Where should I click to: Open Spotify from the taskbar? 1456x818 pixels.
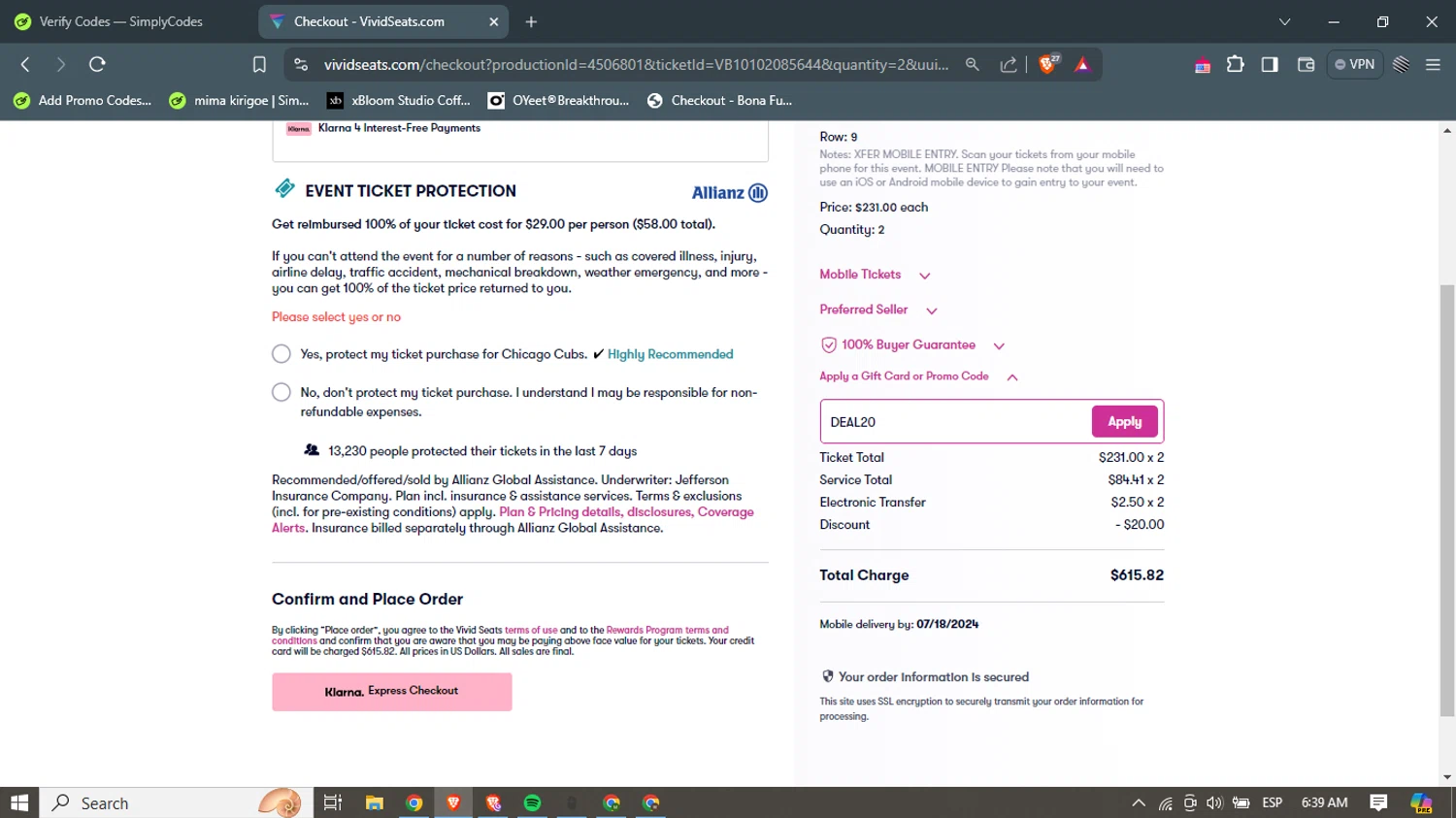click(x=532, y=802)
